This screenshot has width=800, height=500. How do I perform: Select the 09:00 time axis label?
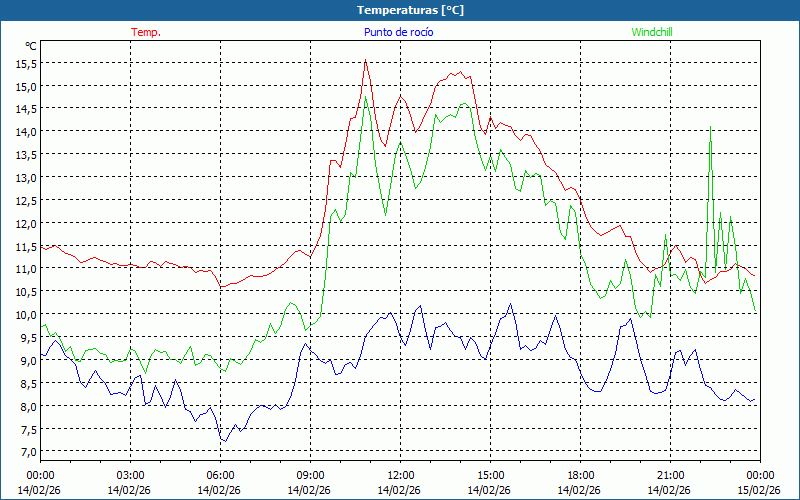310,475
